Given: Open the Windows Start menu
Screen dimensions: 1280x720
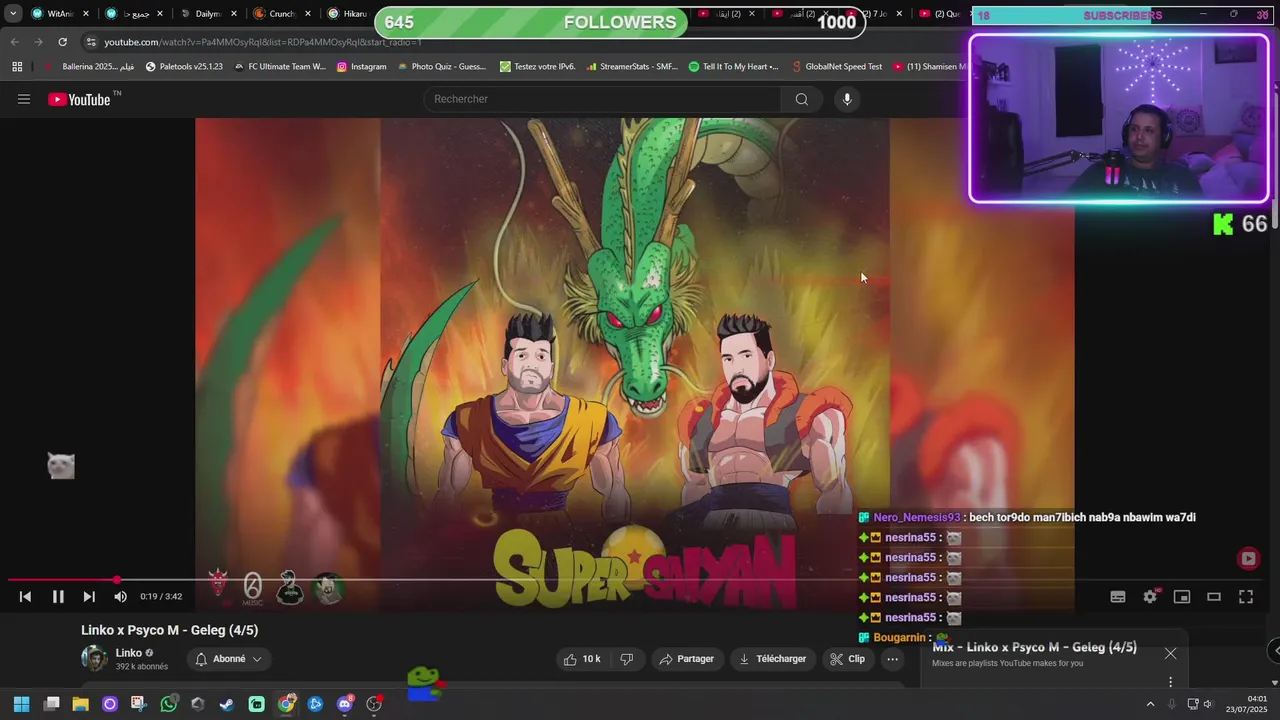Looking at the screenshot, I should 21,704.
